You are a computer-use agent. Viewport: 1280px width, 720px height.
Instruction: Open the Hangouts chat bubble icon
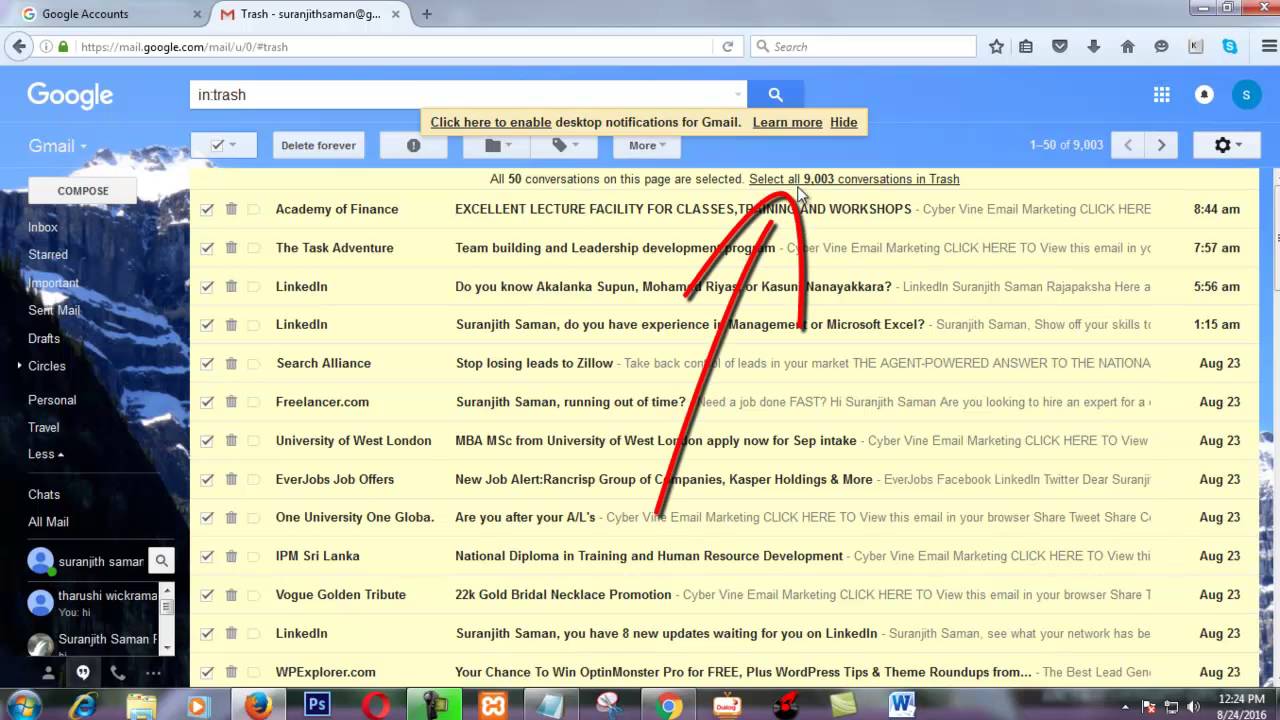click(x=83, y=673)
